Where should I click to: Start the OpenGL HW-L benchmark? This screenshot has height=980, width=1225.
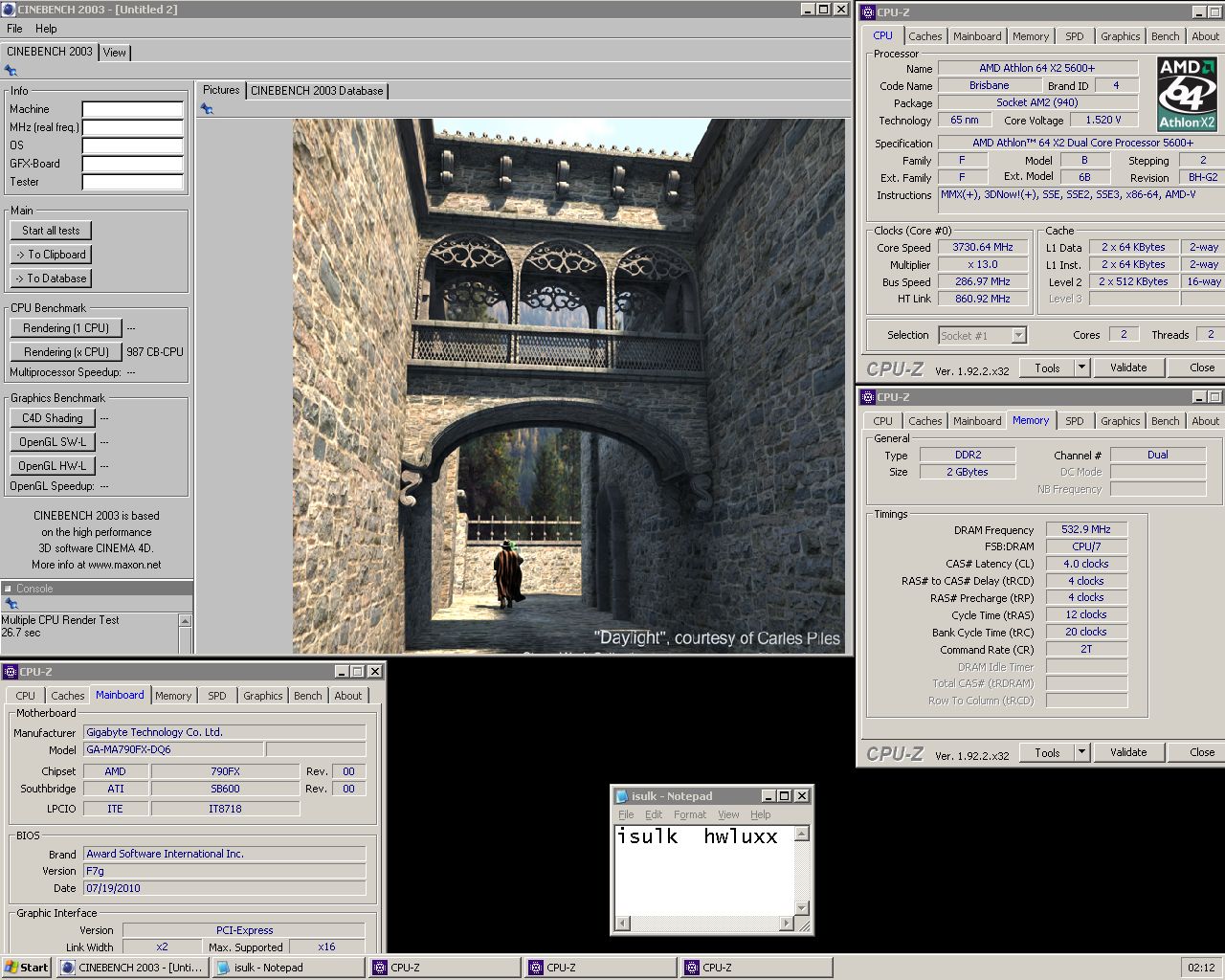coord(53,466)
